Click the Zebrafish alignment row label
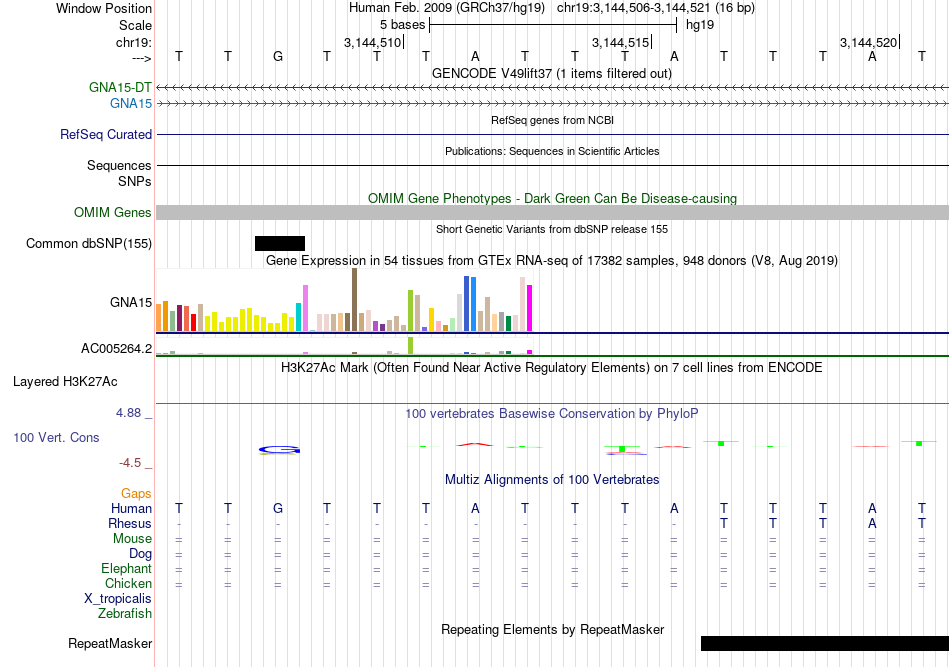 coord(125,614)
